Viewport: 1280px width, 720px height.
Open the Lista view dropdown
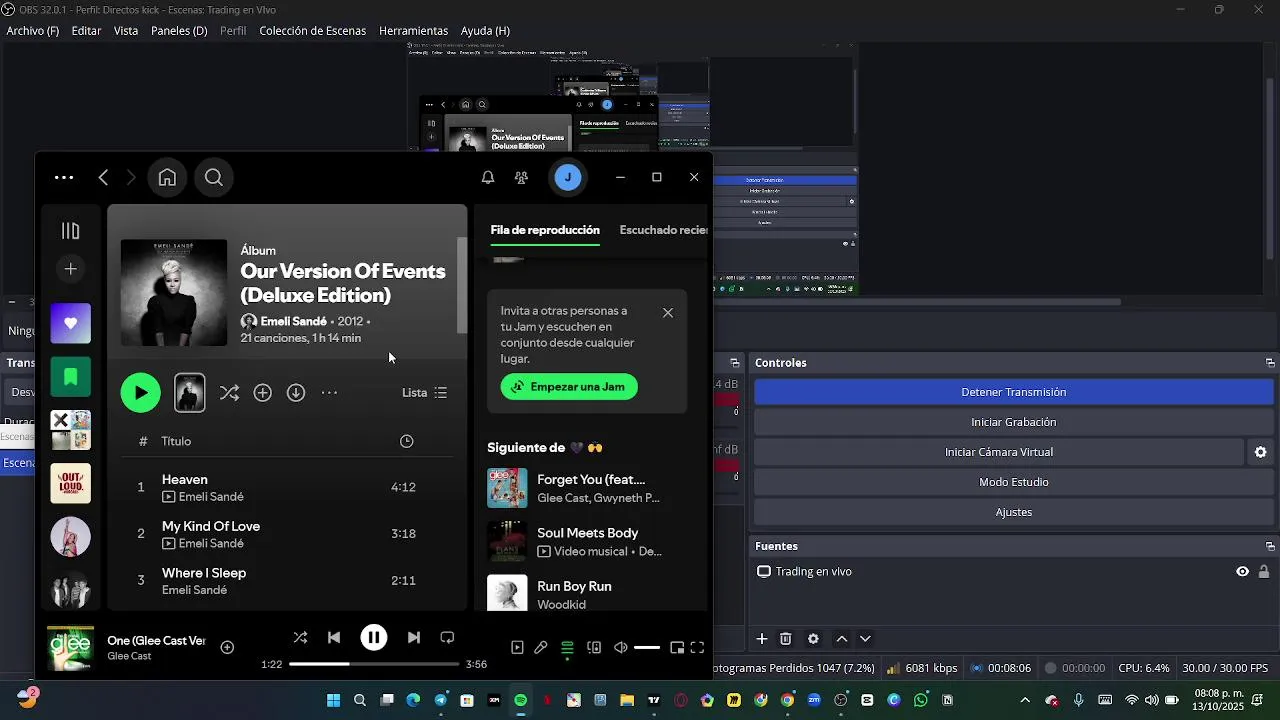(x=425, y=393)
